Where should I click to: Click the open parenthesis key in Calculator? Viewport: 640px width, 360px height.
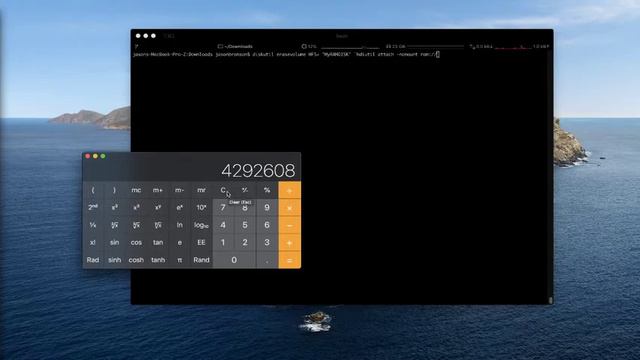pyautogui.click(x=93, y=190)
